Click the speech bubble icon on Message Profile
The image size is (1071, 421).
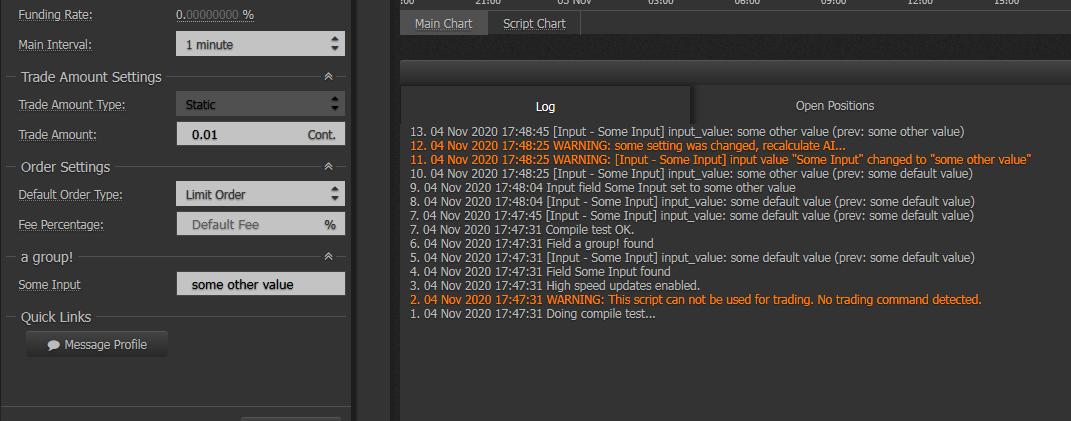pos(54,345)
